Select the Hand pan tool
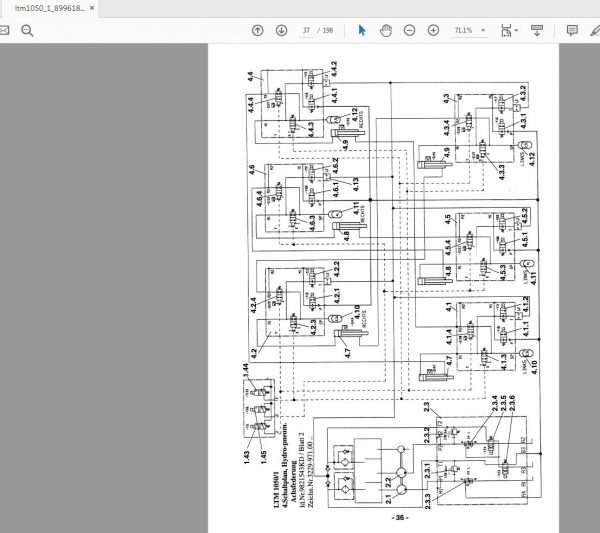The width and height of the screenshot is (600, 533). pyautogui.click(x=386, y=30)
